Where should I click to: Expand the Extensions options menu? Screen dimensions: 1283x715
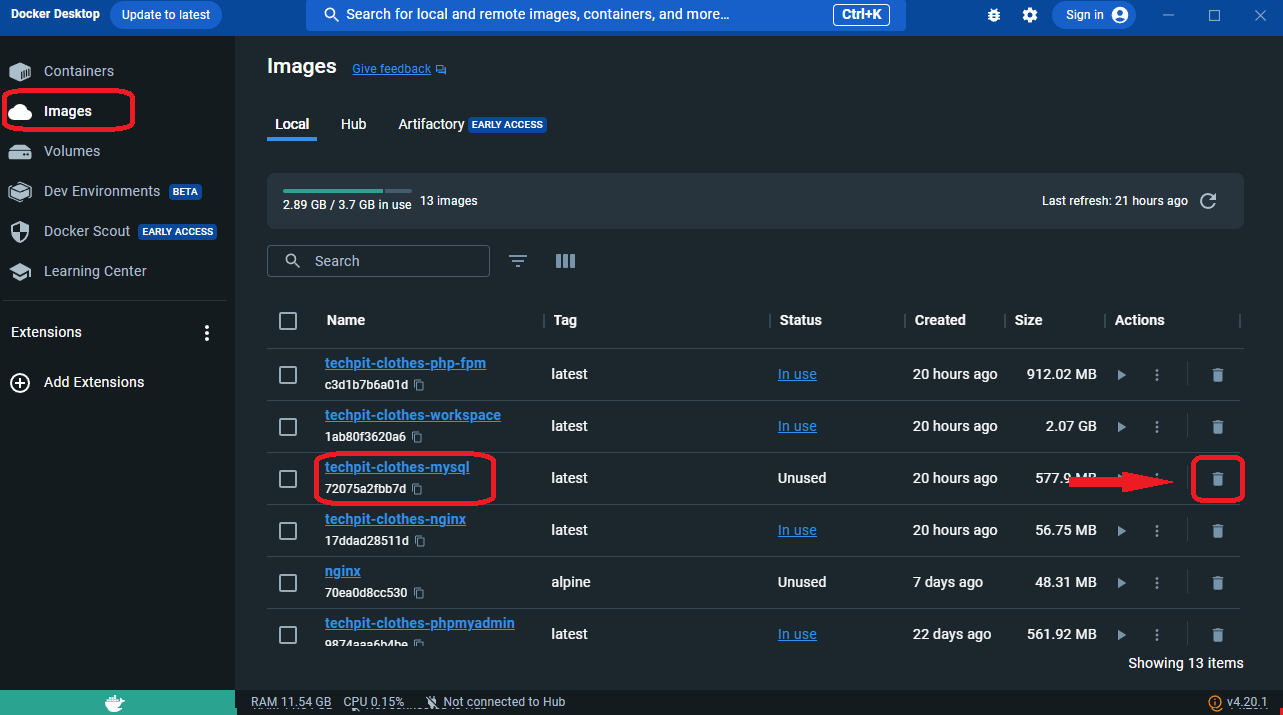click(x=207, y=333)
